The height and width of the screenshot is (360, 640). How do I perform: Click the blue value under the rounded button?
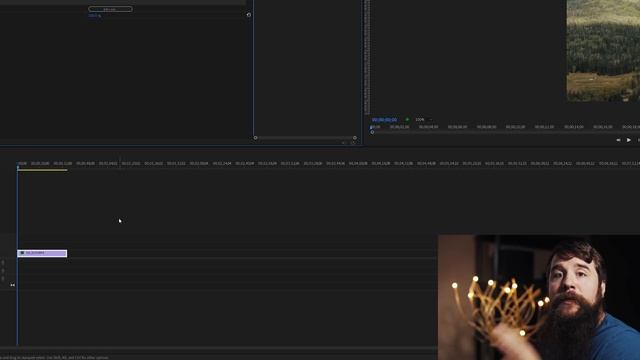point(94,16)
